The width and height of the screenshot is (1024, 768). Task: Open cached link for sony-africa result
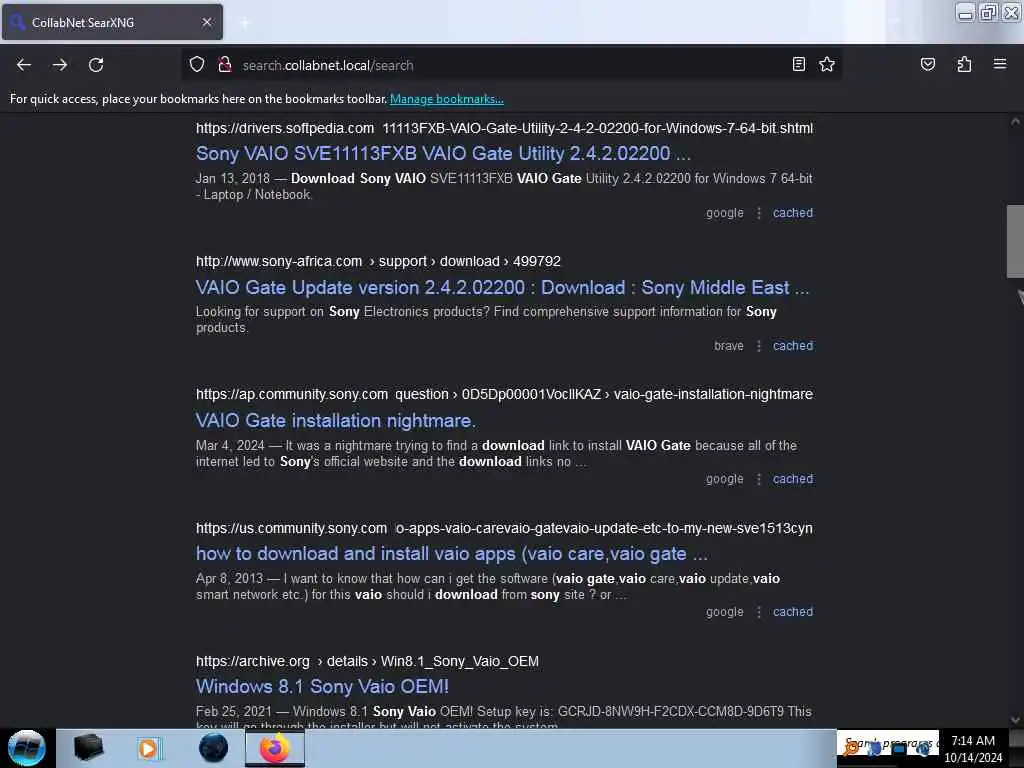coord(793,346)
